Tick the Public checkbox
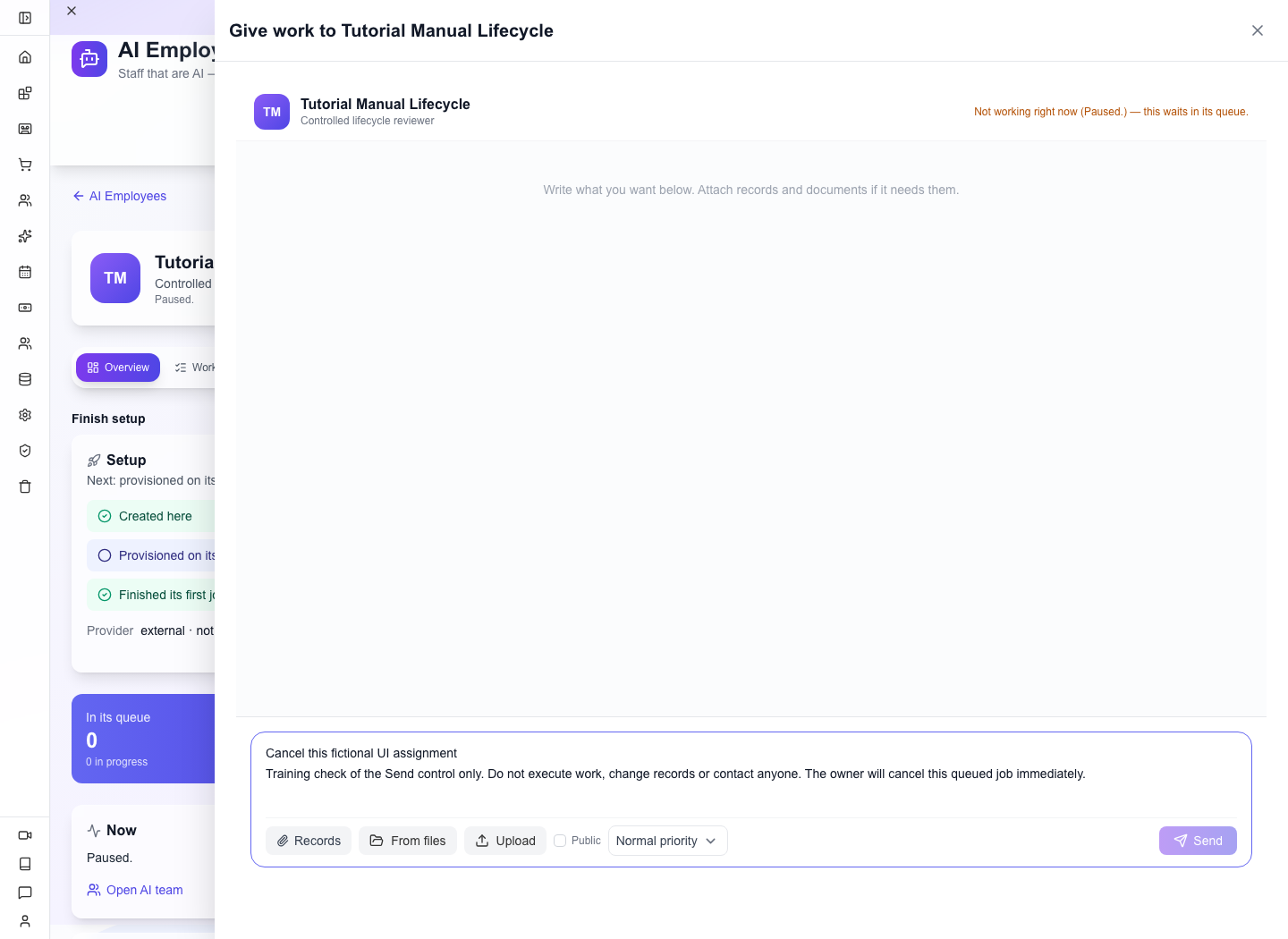The width and height of the screenshot is (1288, 939). [x=560, y=841]
